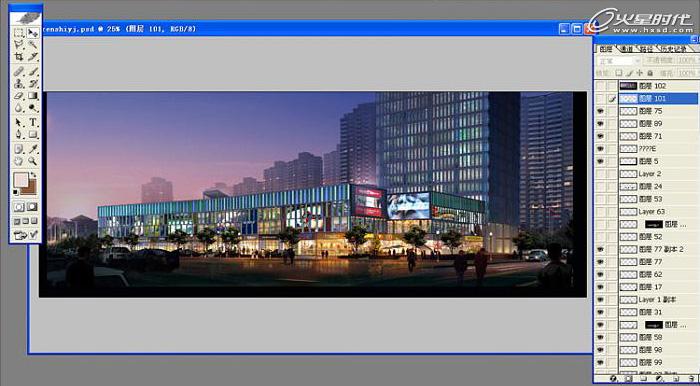
Task: Select Layer 1 副本 row
Action: tap(658, 299)
